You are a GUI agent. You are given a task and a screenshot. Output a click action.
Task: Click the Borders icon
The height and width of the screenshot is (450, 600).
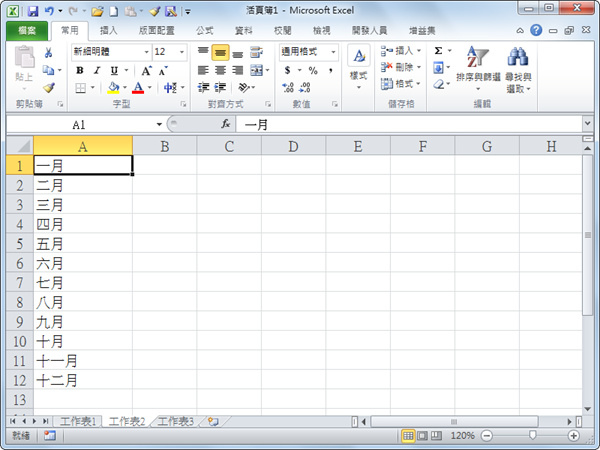click(x=80, y=88)
